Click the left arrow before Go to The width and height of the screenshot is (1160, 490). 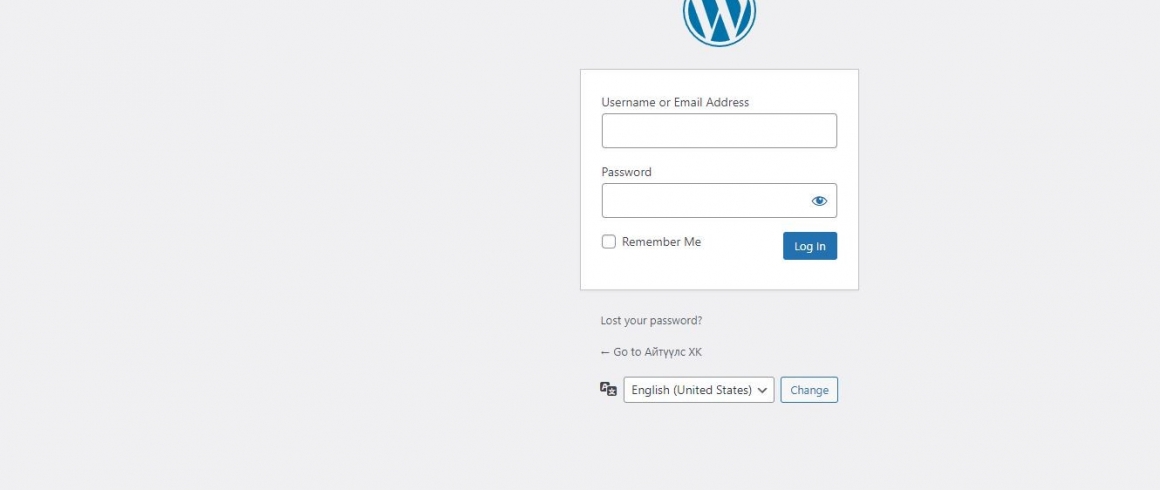[605, 352]
